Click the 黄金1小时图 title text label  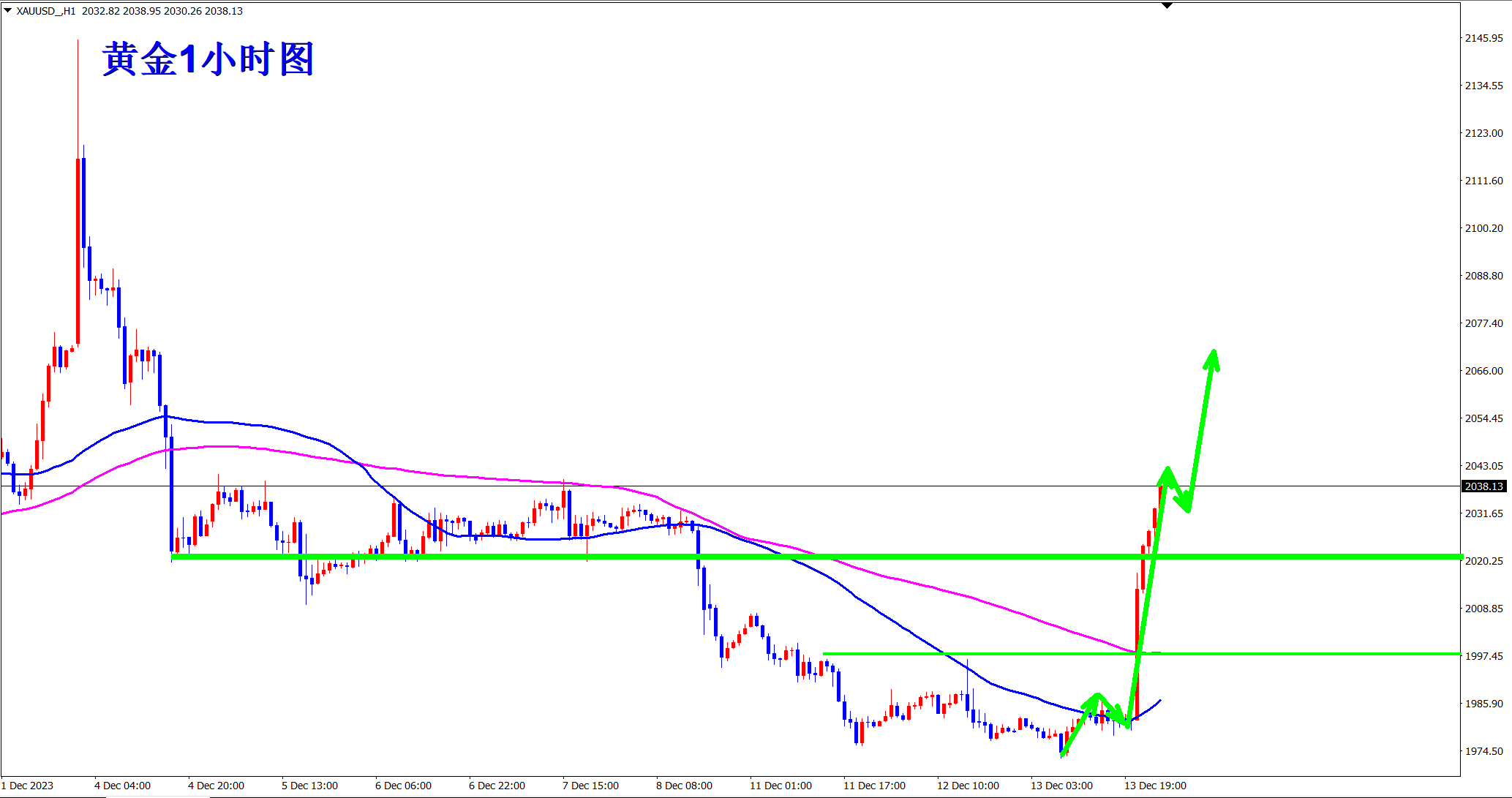click(208, 59)
